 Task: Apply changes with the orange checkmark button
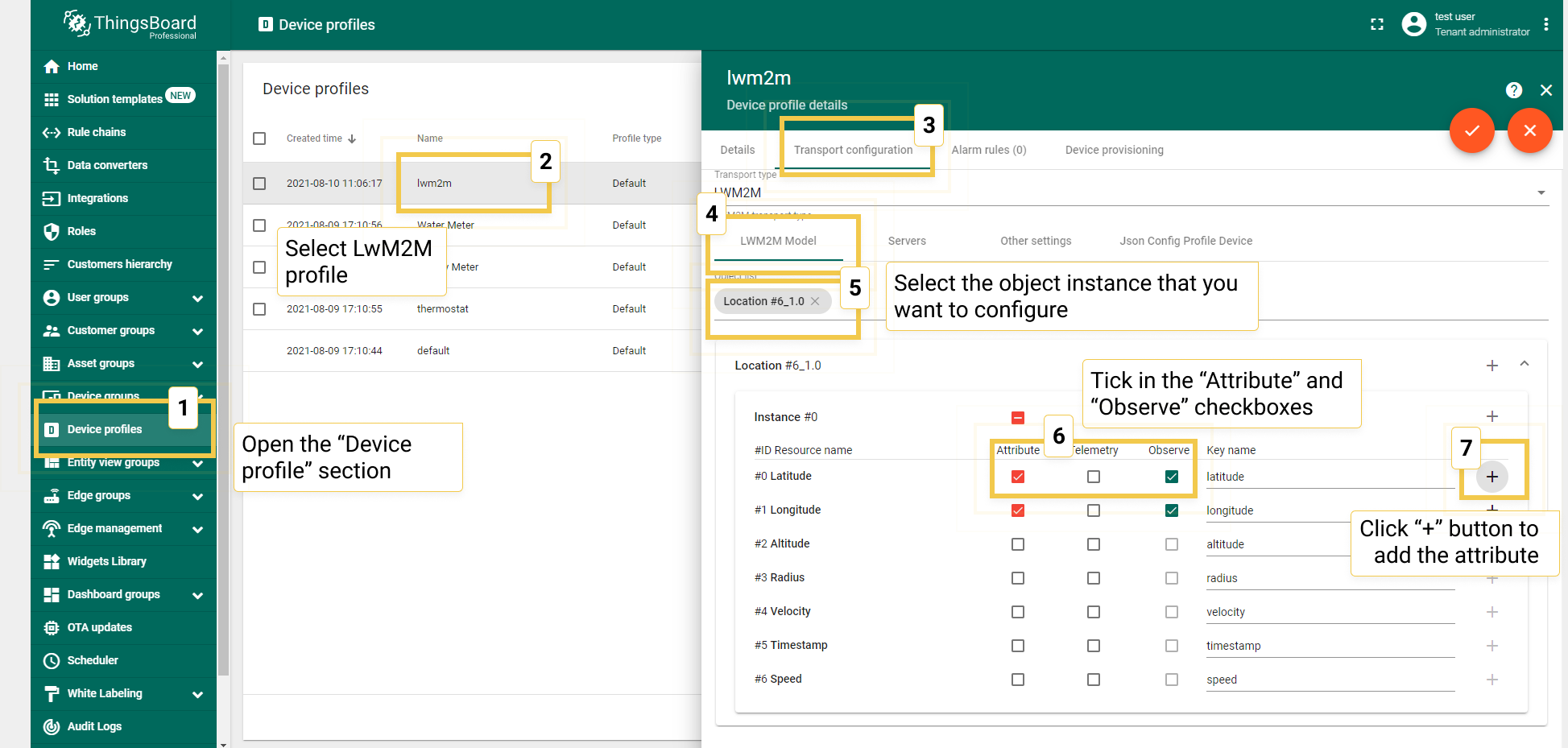click(x=1471, y=130)
